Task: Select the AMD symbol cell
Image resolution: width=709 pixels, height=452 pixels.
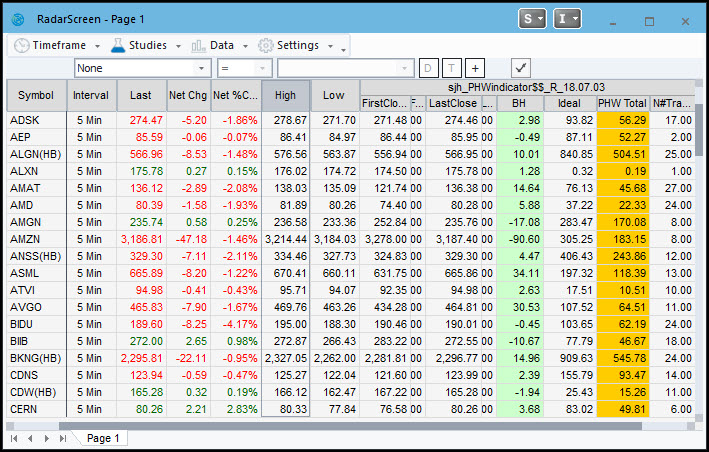Action: [x=36, y=205]
